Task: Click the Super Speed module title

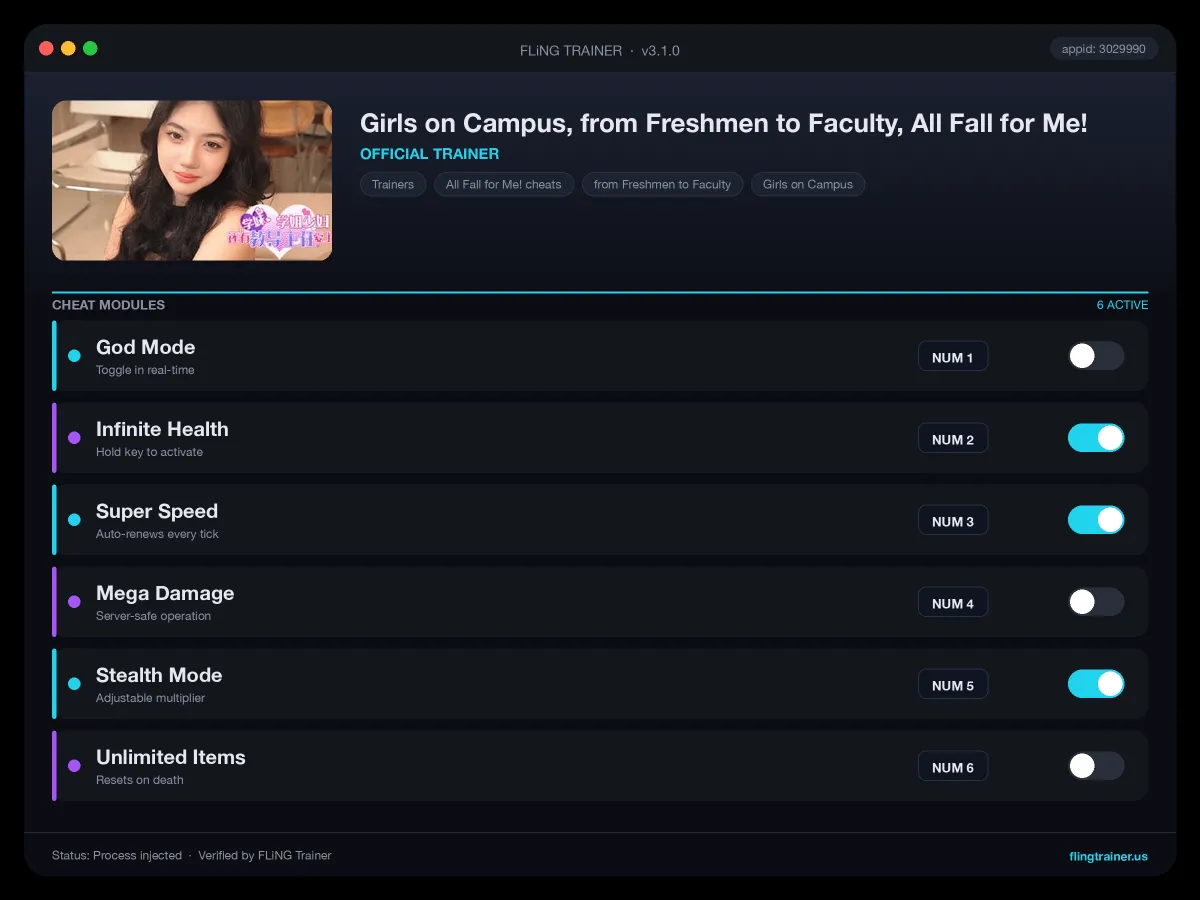Action: coord(157,511)
